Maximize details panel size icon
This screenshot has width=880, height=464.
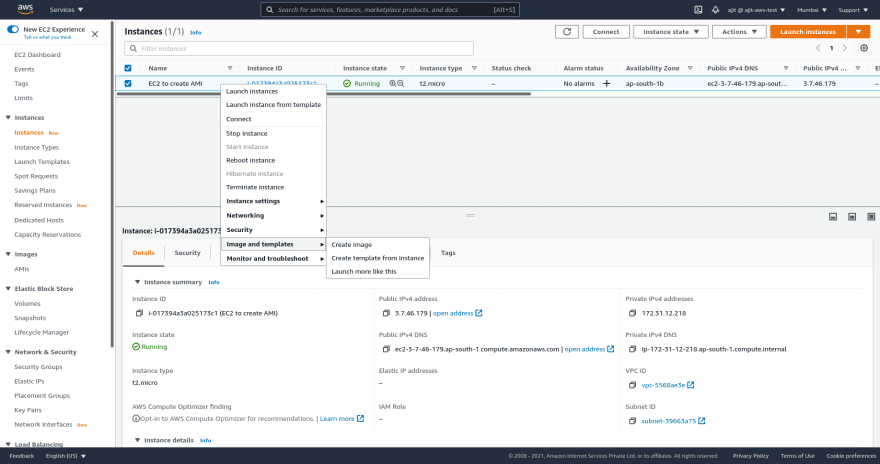click(871, 217)
